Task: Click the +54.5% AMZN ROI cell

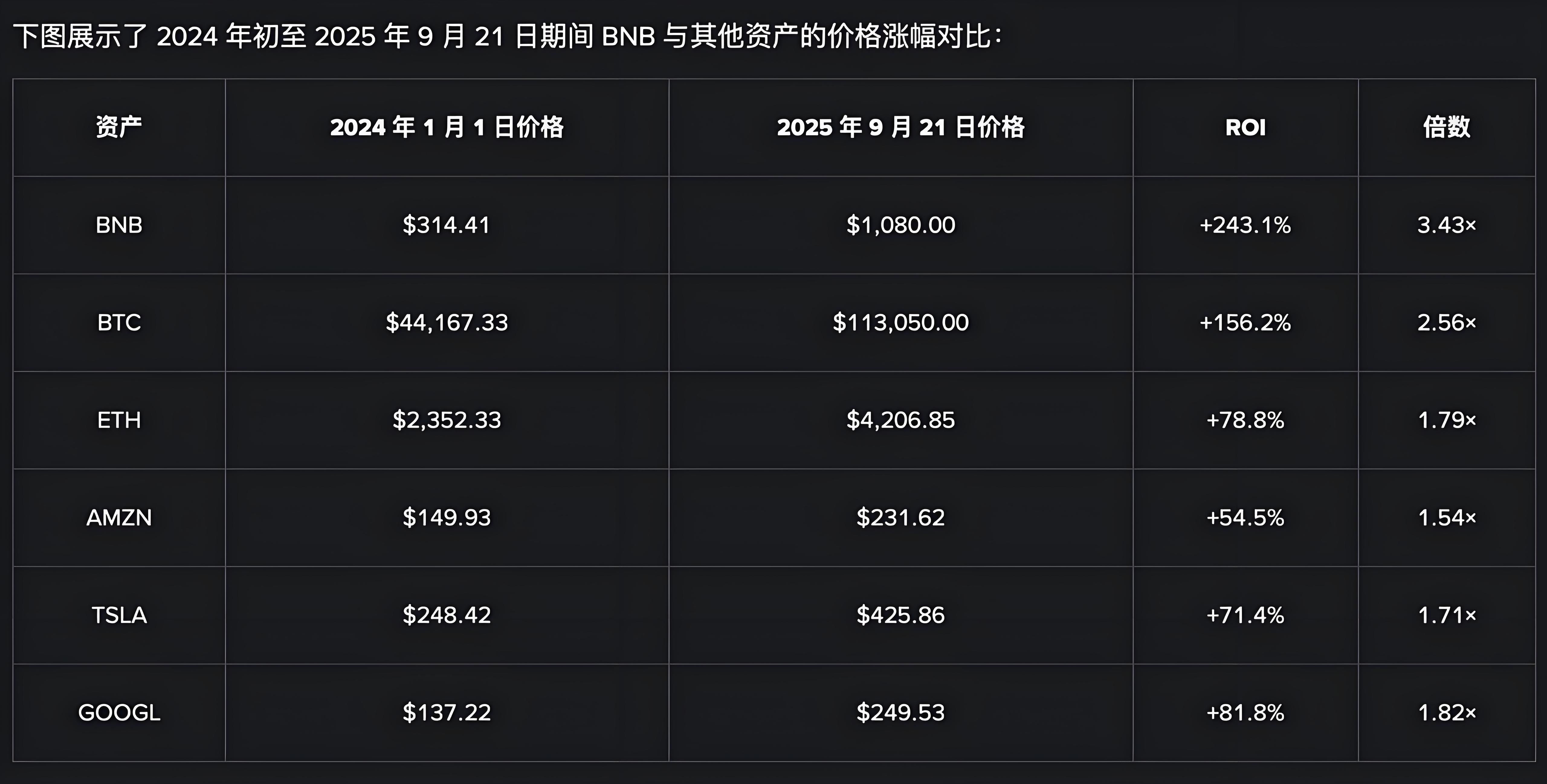Action: [1245, 517]
